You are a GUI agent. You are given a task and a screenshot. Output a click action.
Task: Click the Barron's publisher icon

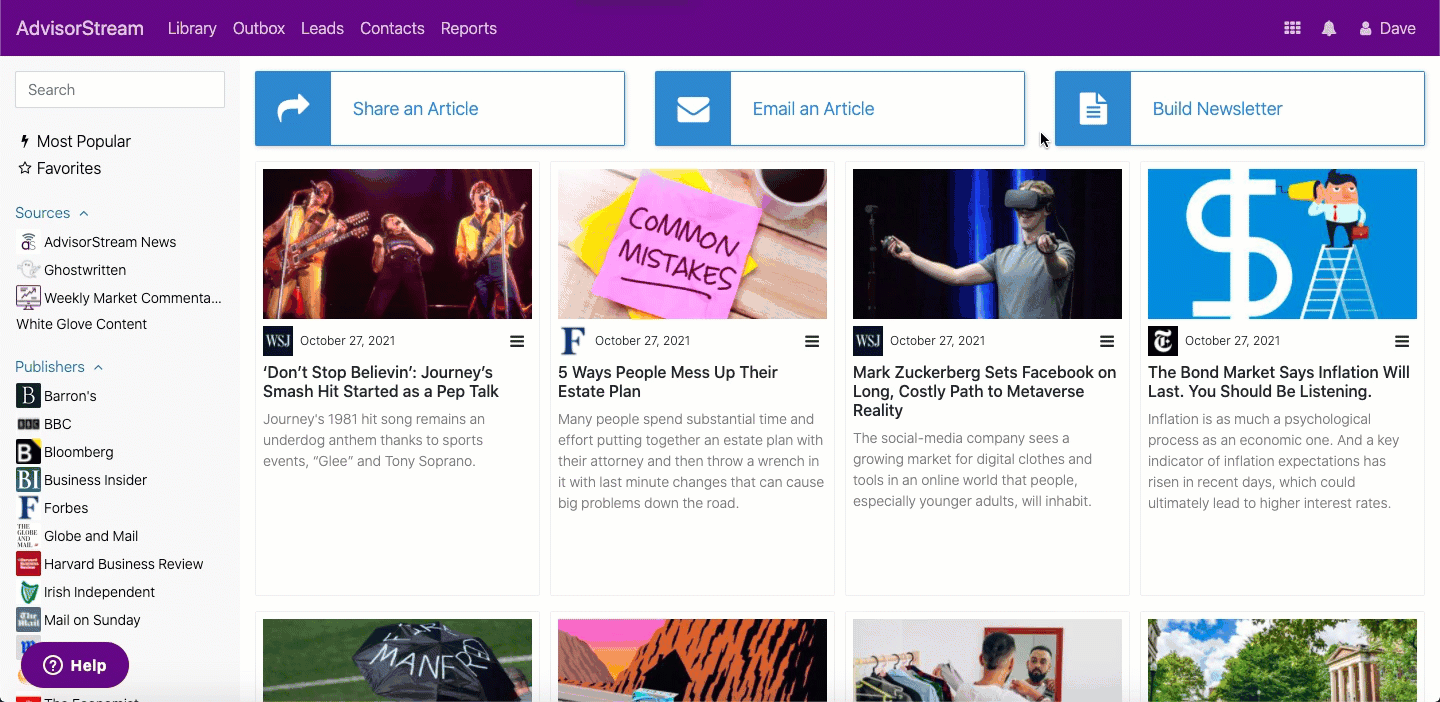28,396
